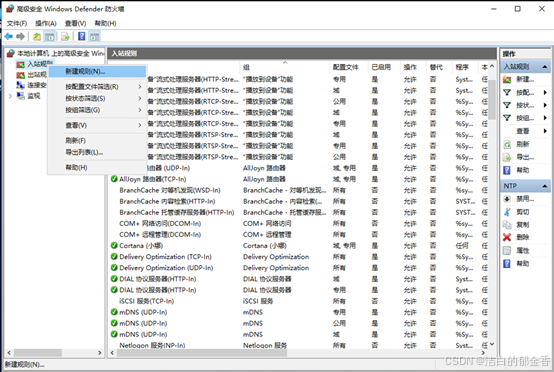
Task: Open 按状态筛选(S) submenu in context menu
Action: [x=97, y=98]
